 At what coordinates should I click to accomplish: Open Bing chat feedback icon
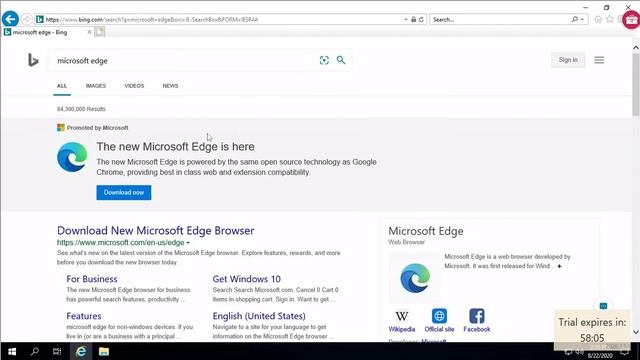tap(603, 306)
